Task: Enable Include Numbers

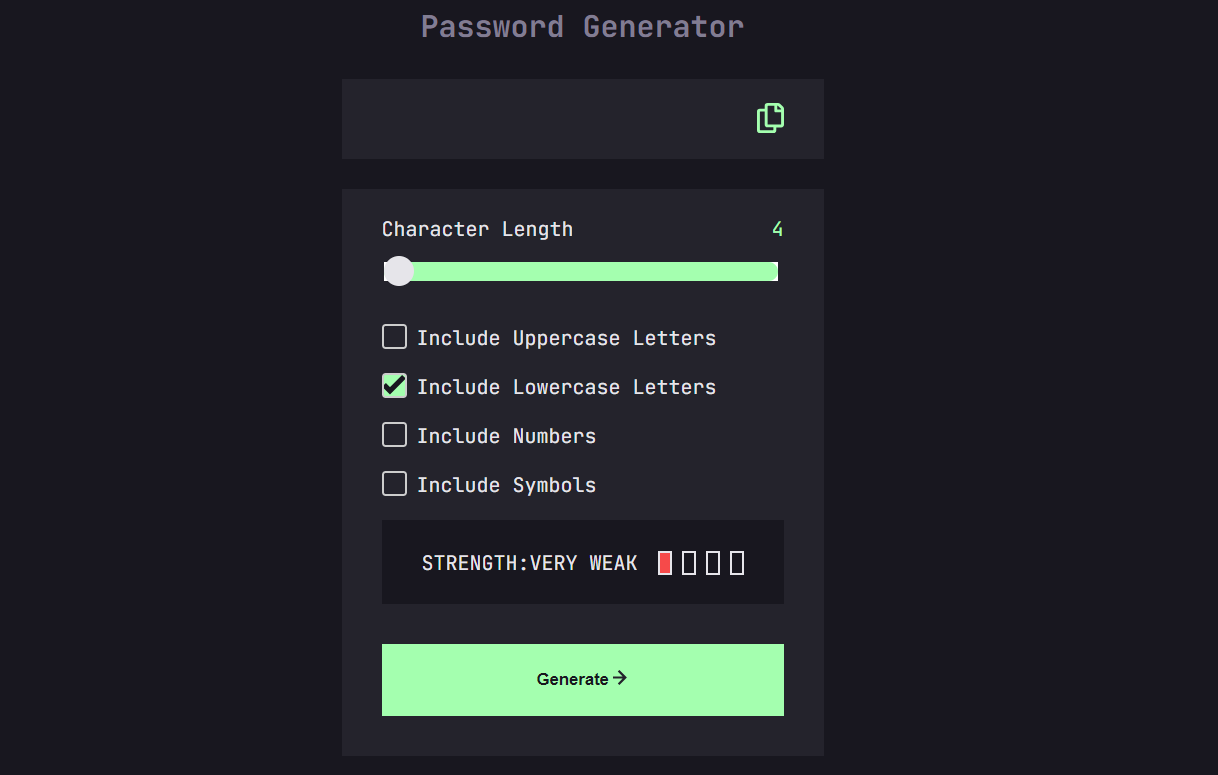Action: point(394,435)
